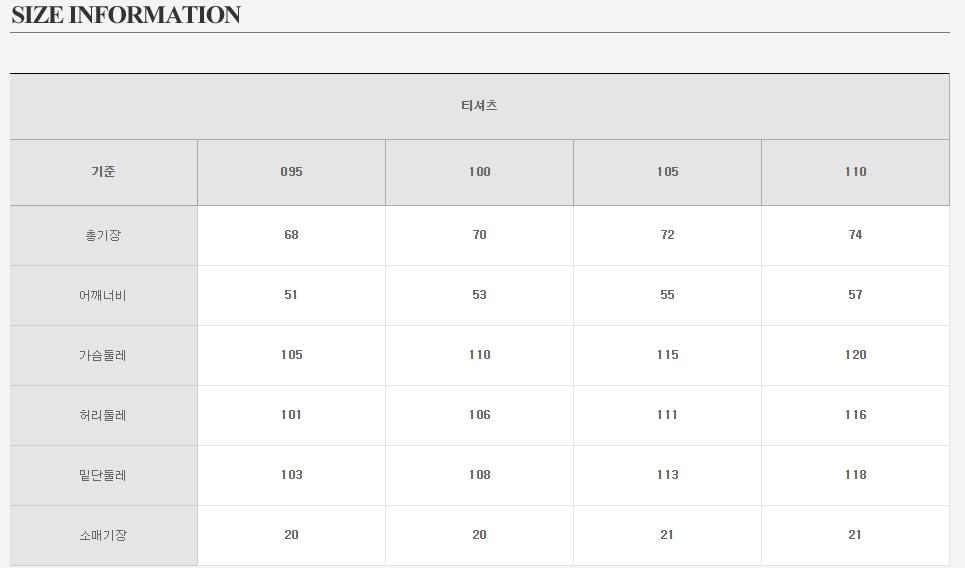The width and height of the screenshot is (965, 568).
Task: Select the 허리둘레 row label
Action: click(x=103, y=416)
